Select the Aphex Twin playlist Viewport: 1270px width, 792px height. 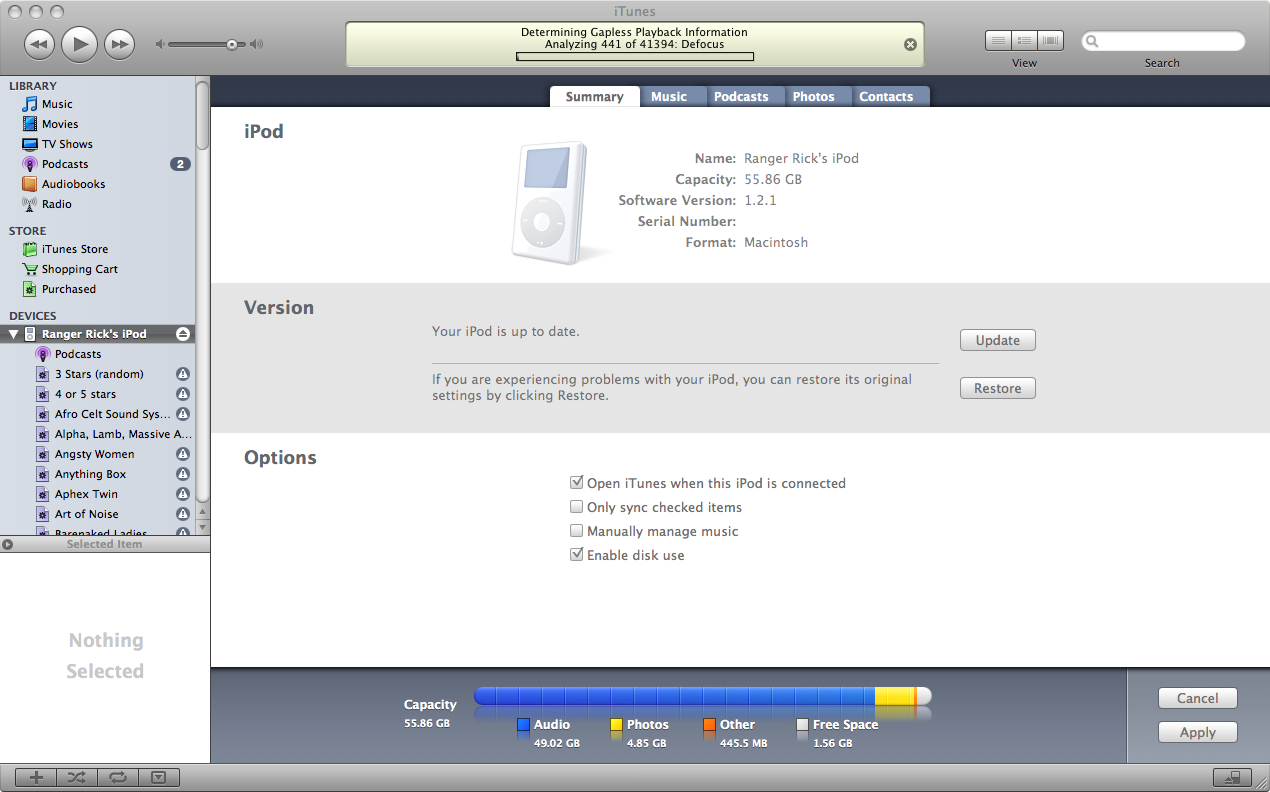[x=86, y=494]
